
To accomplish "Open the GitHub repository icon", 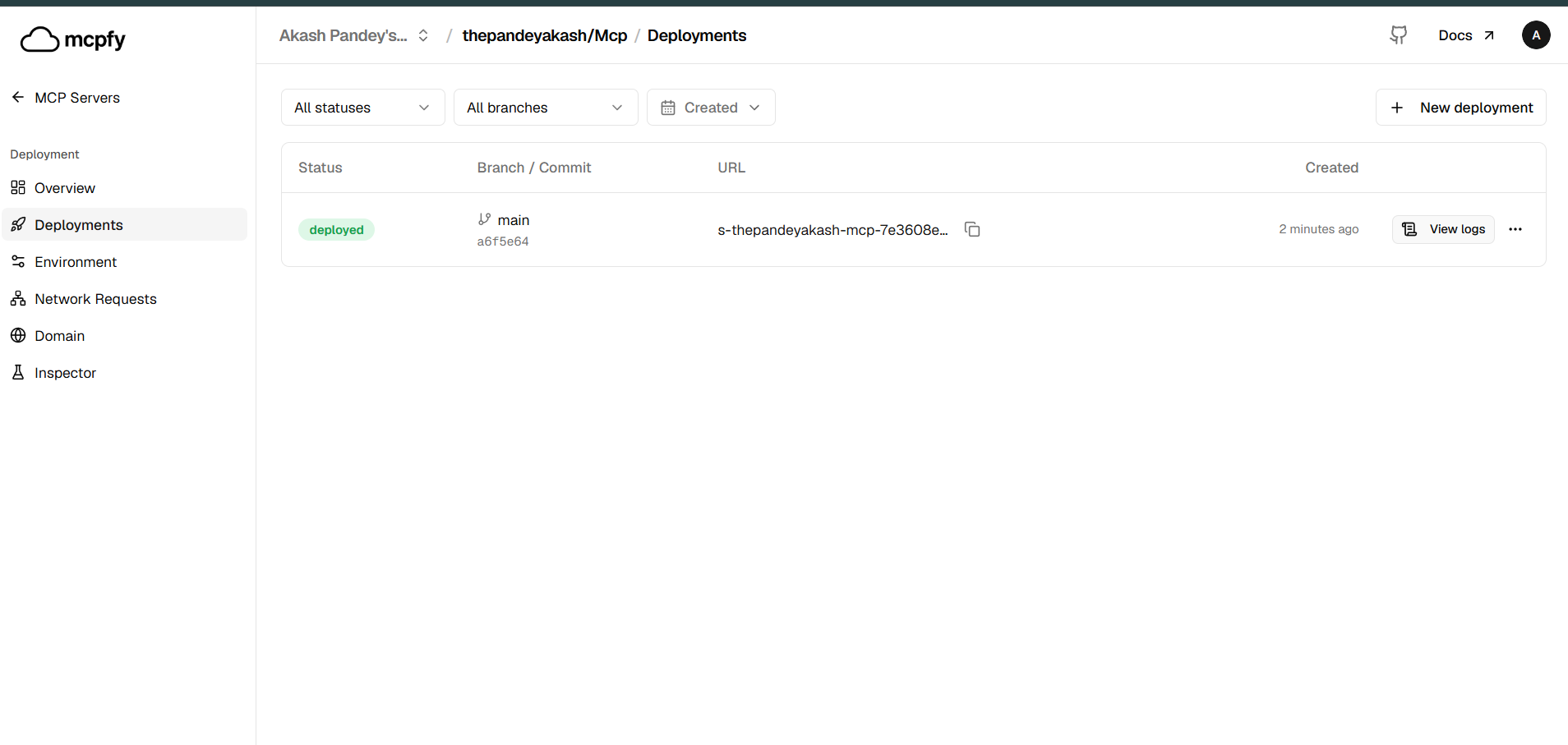I will 1398,35.
